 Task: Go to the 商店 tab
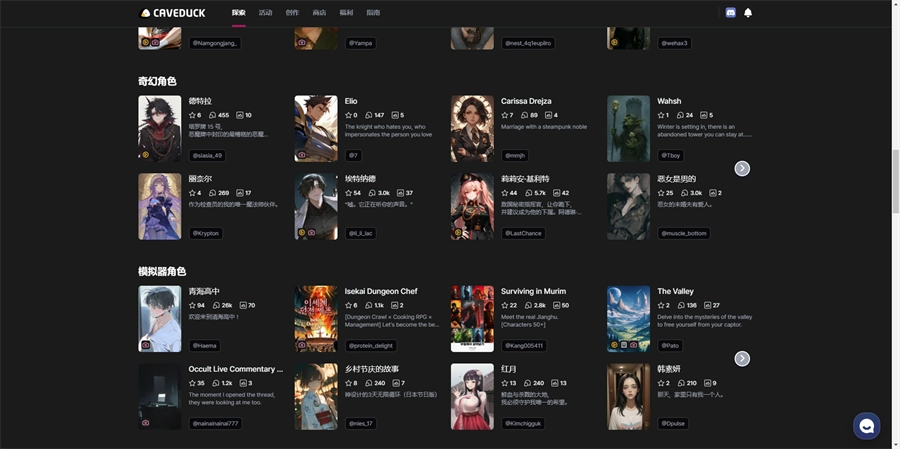[x=319, y=13]
